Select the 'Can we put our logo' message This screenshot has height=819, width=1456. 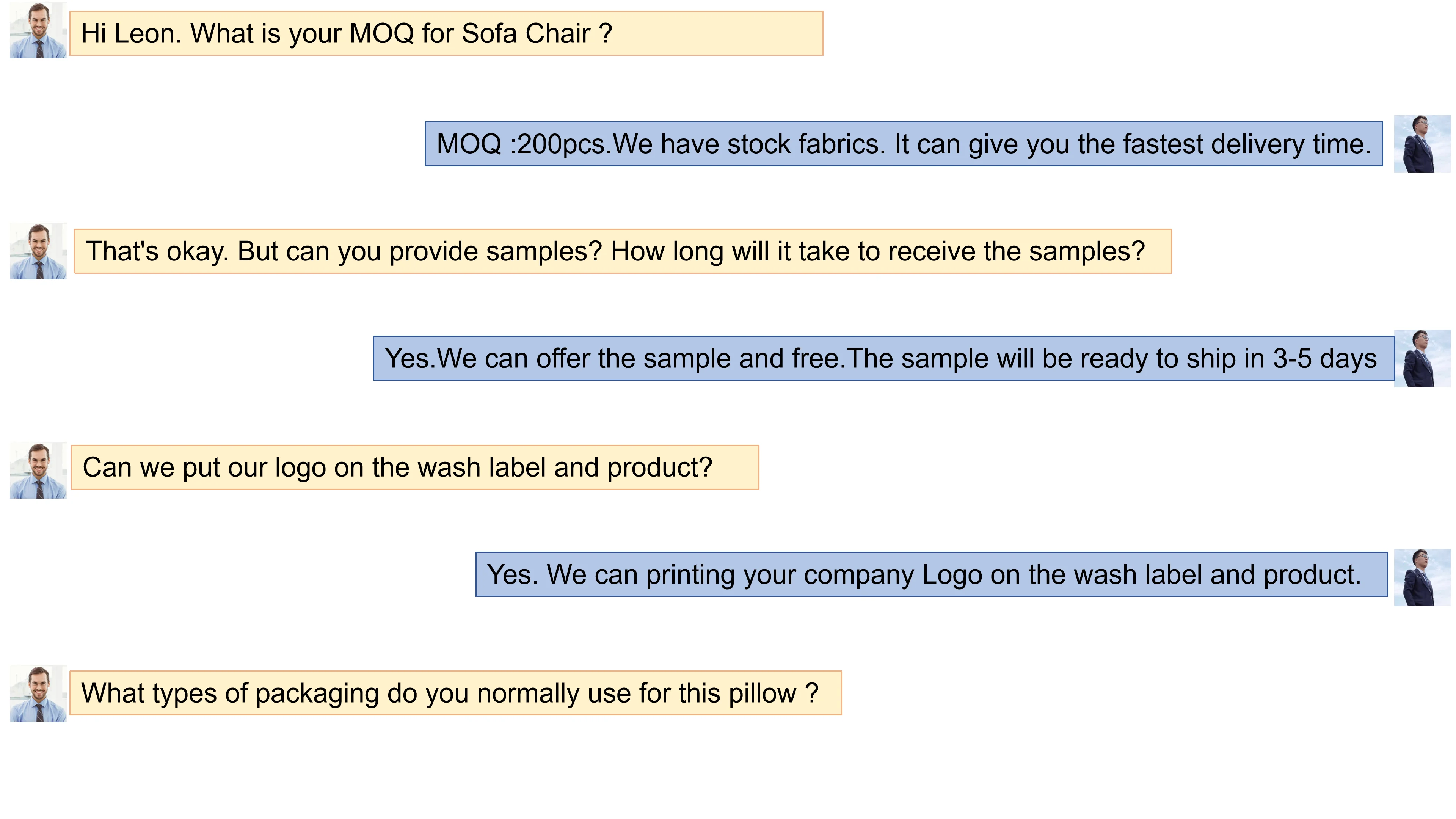pyautogui.click(x=414, y=468)
